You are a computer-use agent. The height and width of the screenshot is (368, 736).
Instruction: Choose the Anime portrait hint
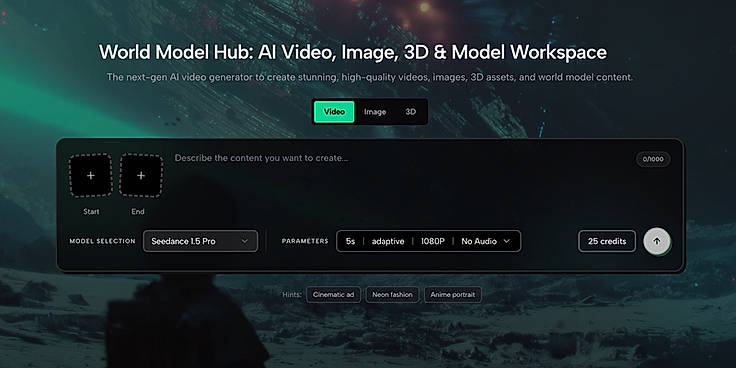point(452,295)
